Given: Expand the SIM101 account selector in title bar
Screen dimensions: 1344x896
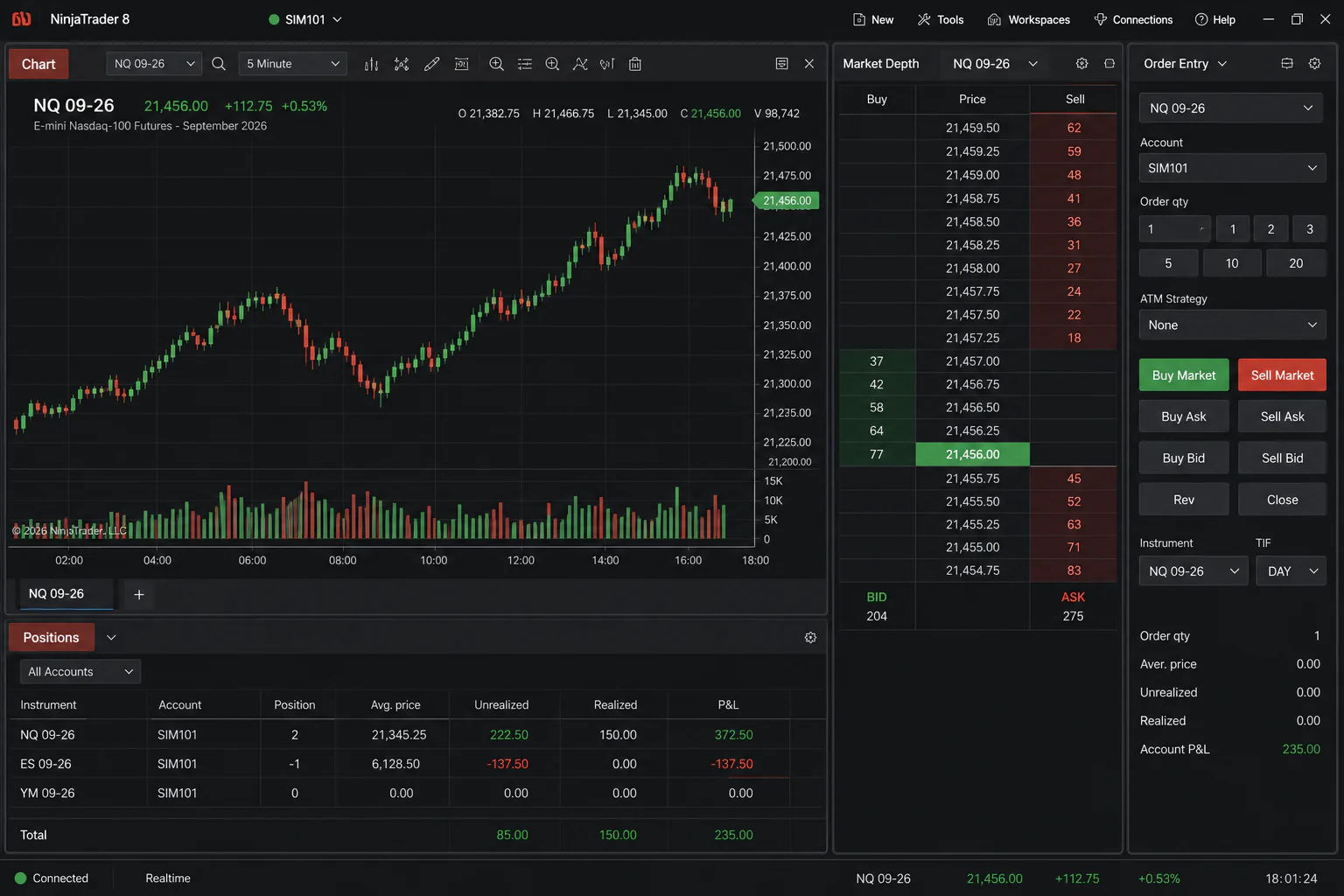Looking at the screenshot, I should [305, 19].
